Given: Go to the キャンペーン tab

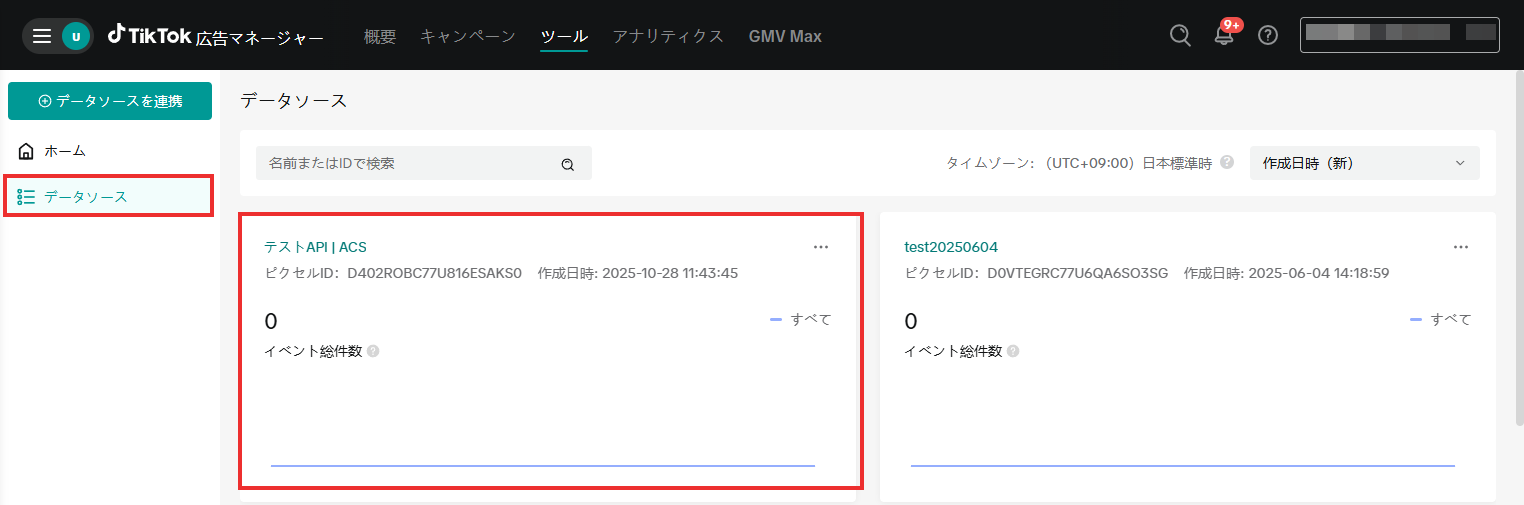Looking at the screenshot, I should point(468,36).
